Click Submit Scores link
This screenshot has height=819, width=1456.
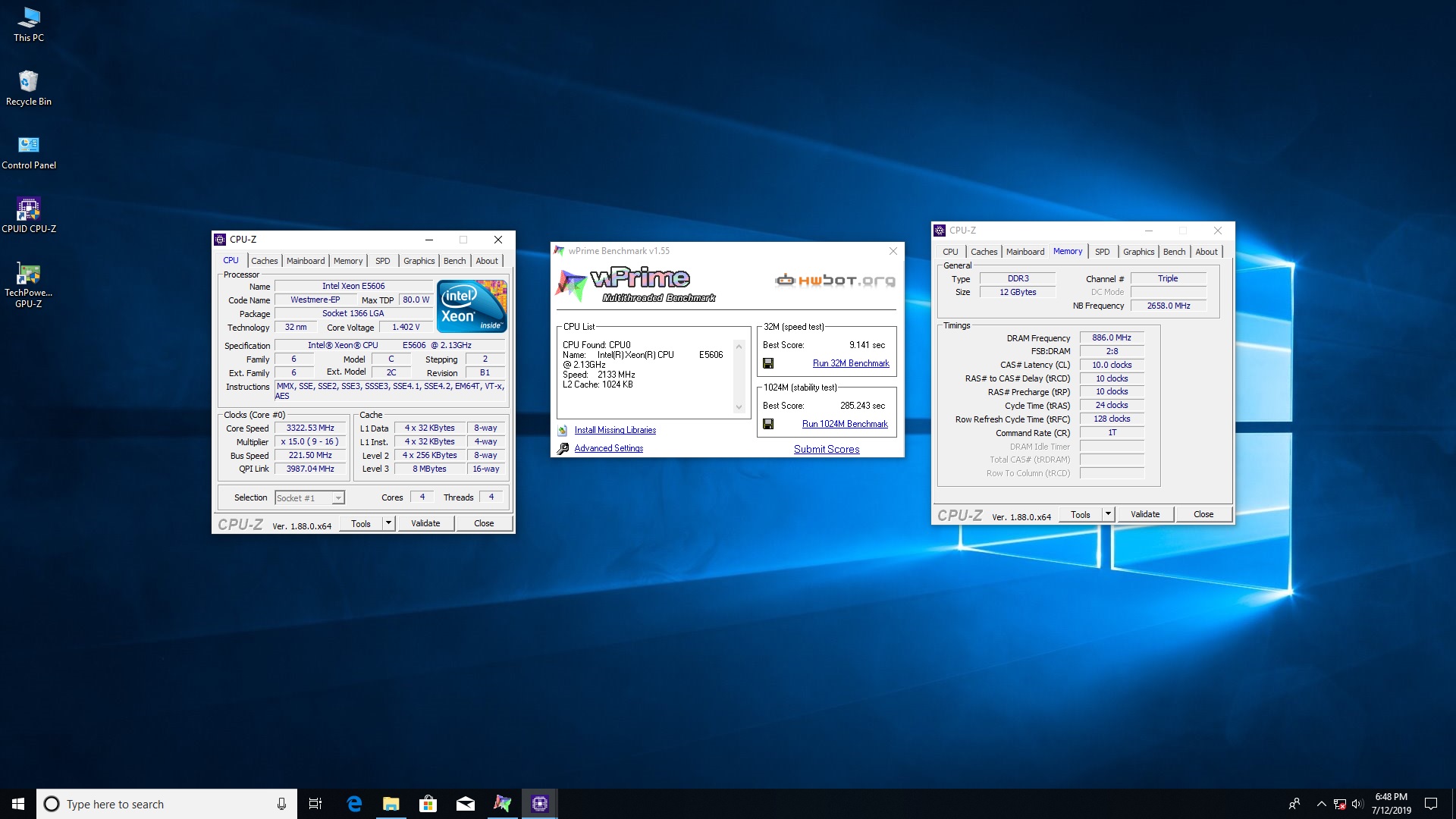pyautogui.click(x=827, y=449)
